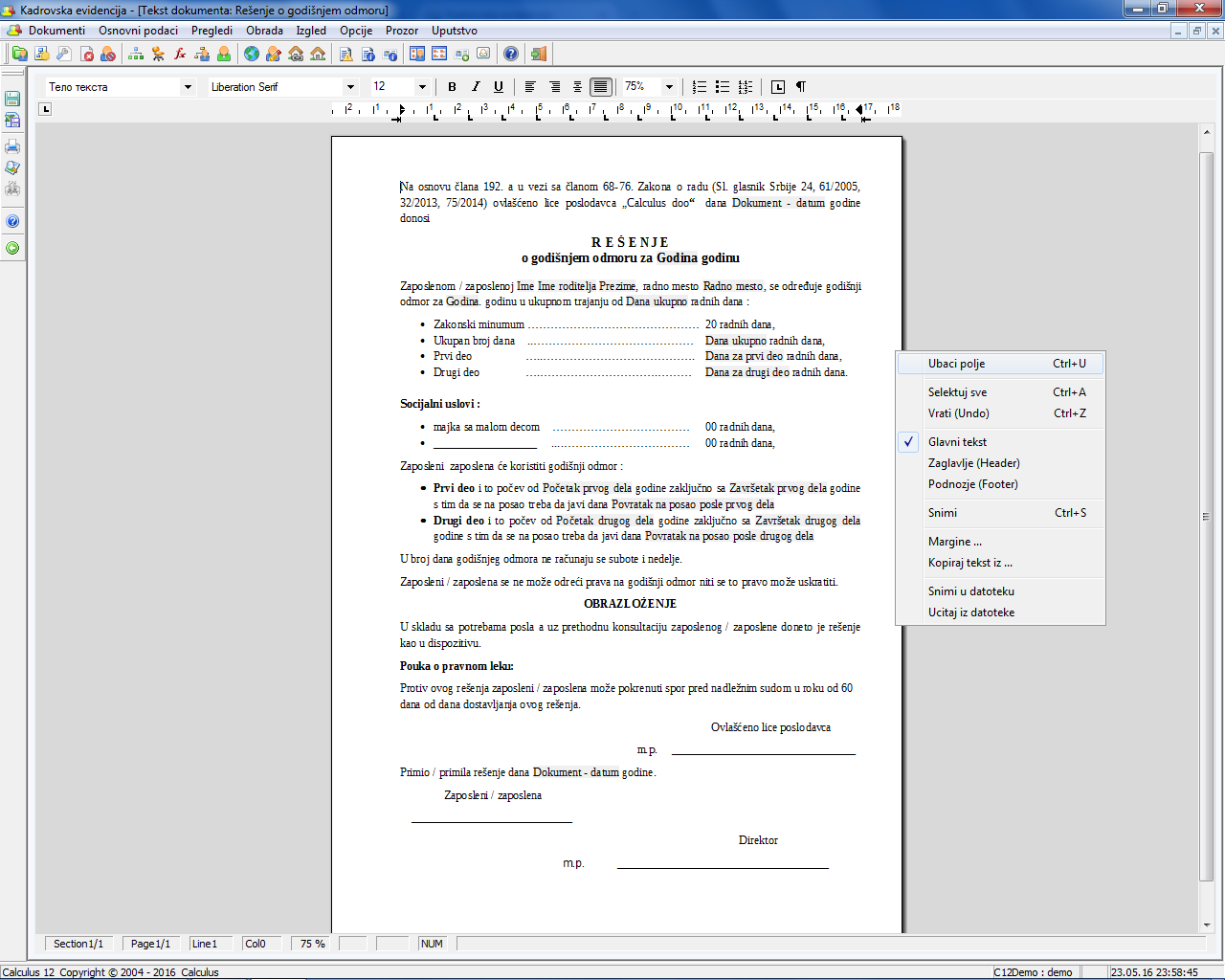
Task: Toggle underline formatting
Action: coord(499,86)
